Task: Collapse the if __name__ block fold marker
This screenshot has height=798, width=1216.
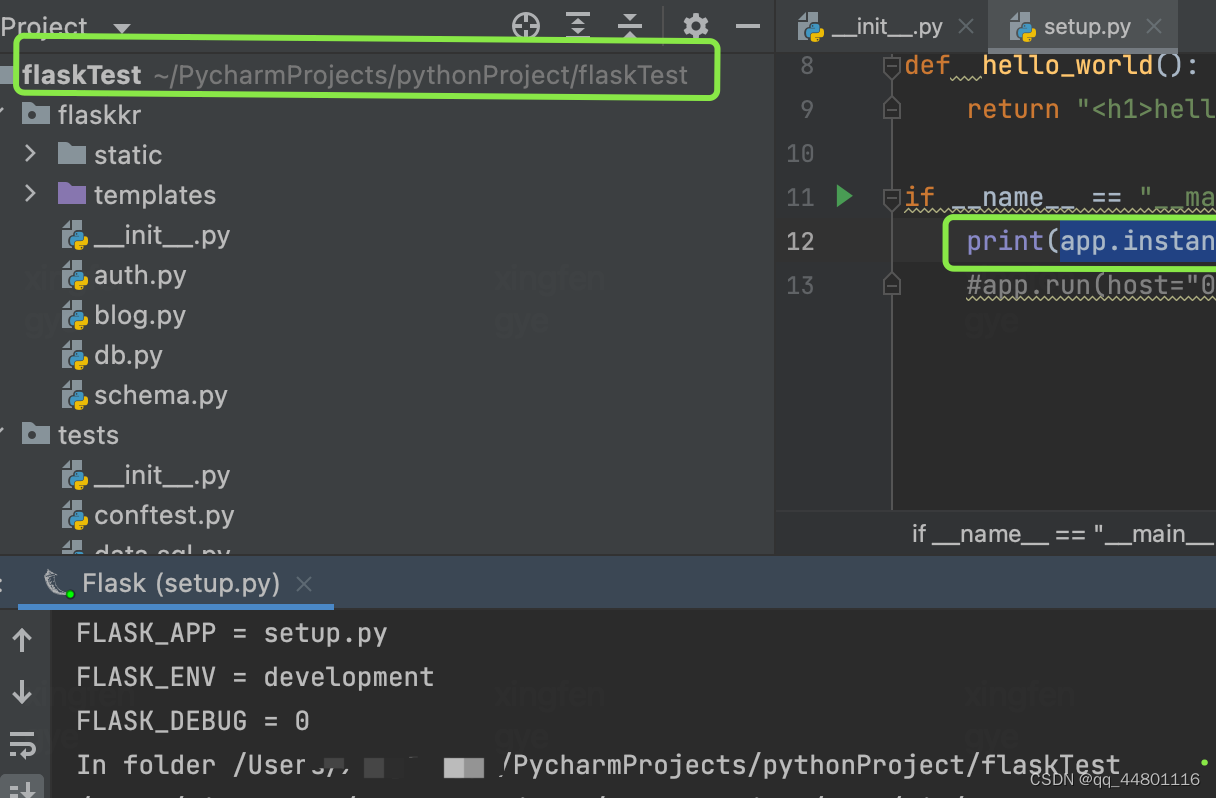Action: click(x=892, y=197)
